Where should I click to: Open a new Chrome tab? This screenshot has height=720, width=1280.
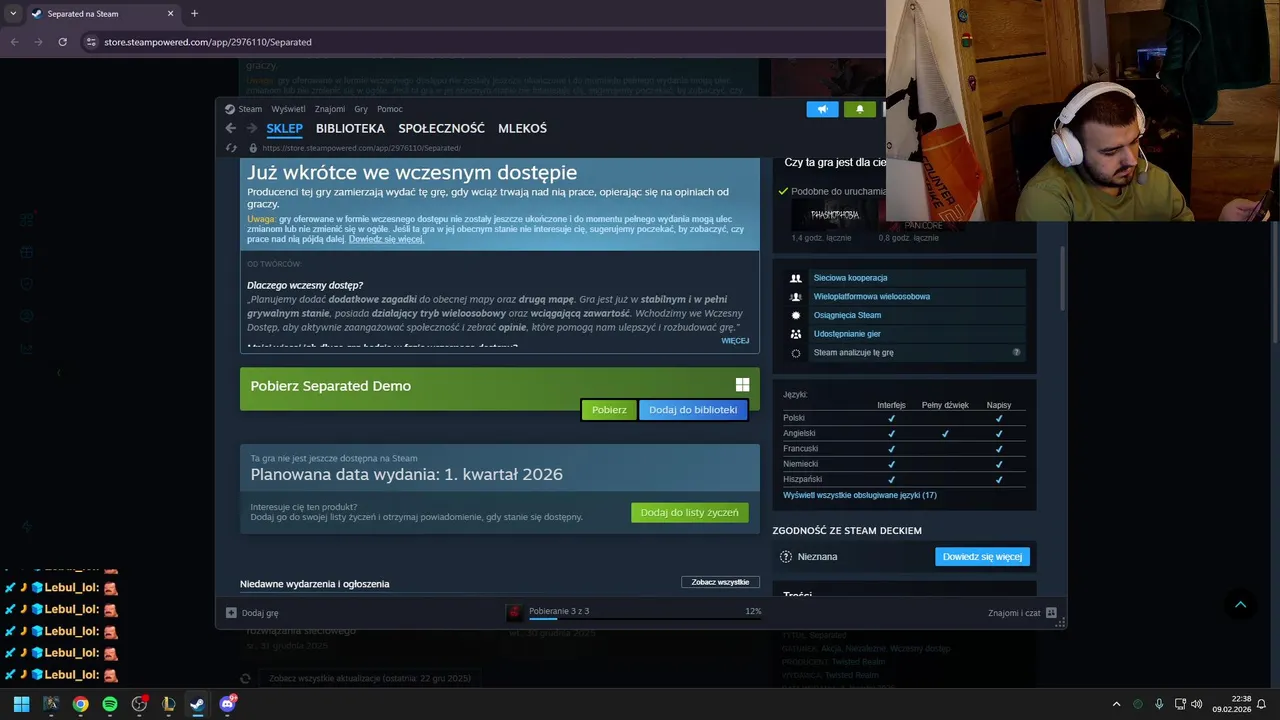click(x=194, y=13)
